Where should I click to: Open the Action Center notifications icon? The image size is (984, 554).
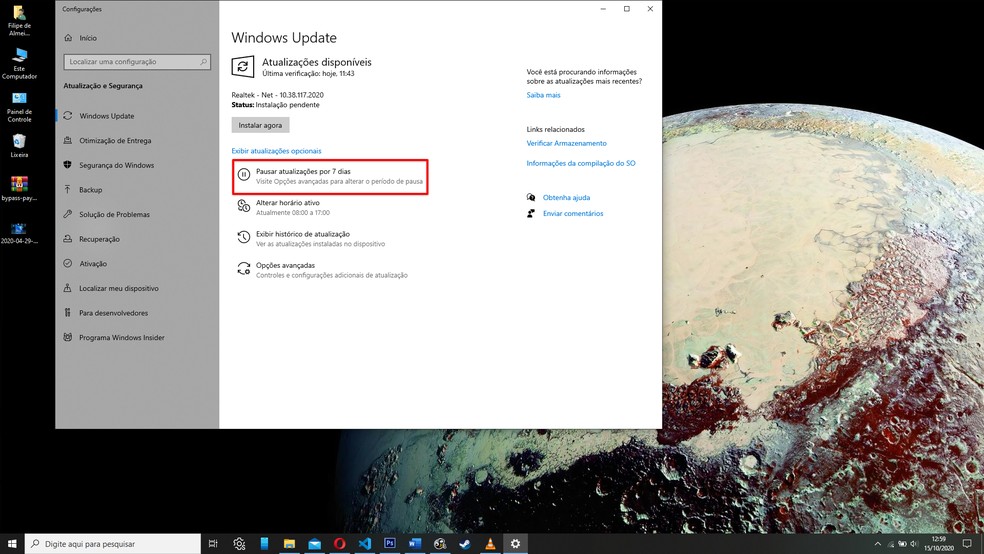(968, 544)
